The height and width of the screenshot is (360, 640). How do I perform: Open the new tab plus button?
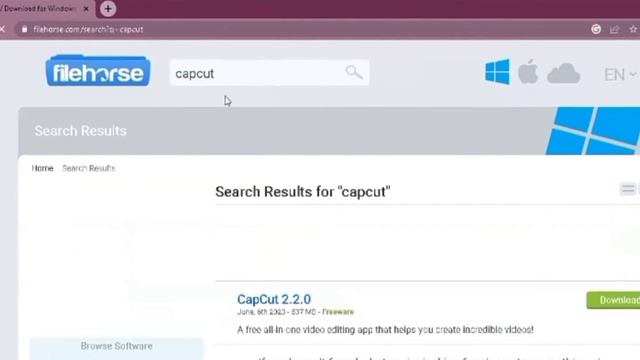tap(108, 9)
